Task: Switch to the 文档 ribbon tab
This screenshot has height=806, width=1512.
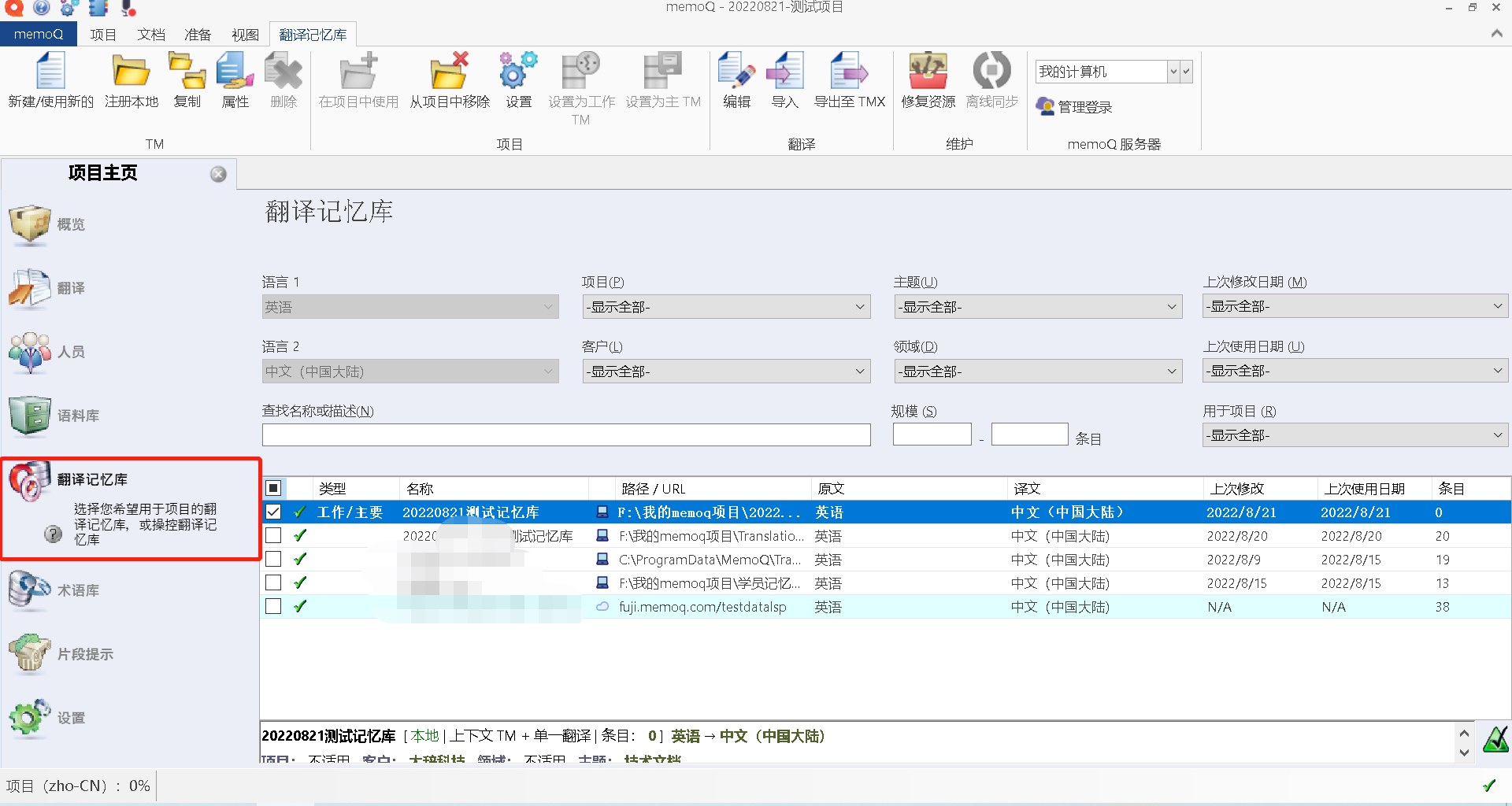Action: 151,35
